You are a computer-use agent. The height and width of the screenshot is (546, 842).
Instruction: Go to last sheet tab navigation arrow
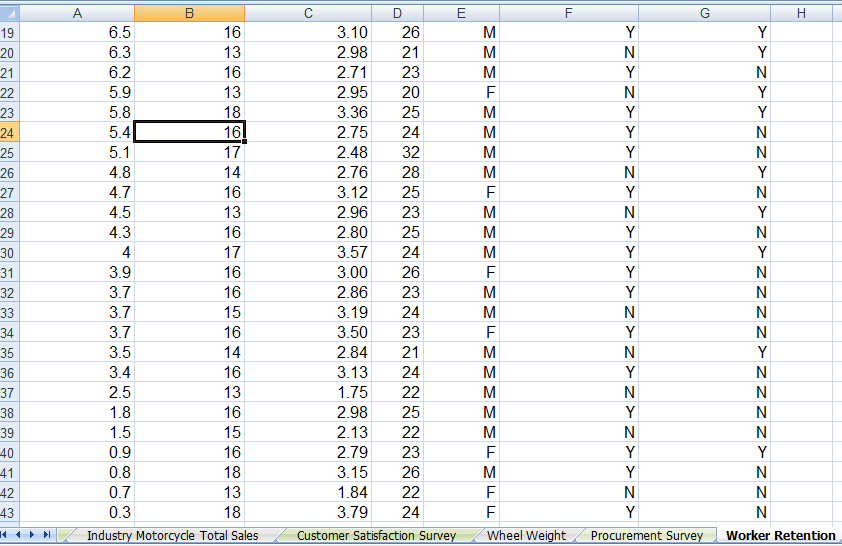(47, 535)
